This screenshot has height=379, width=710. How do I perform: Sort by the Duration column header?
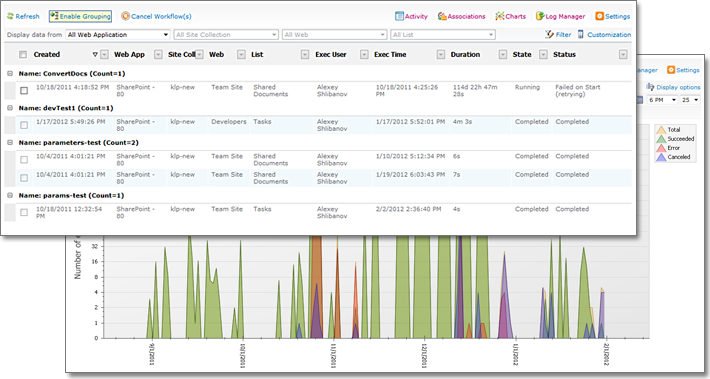[465, 54]
